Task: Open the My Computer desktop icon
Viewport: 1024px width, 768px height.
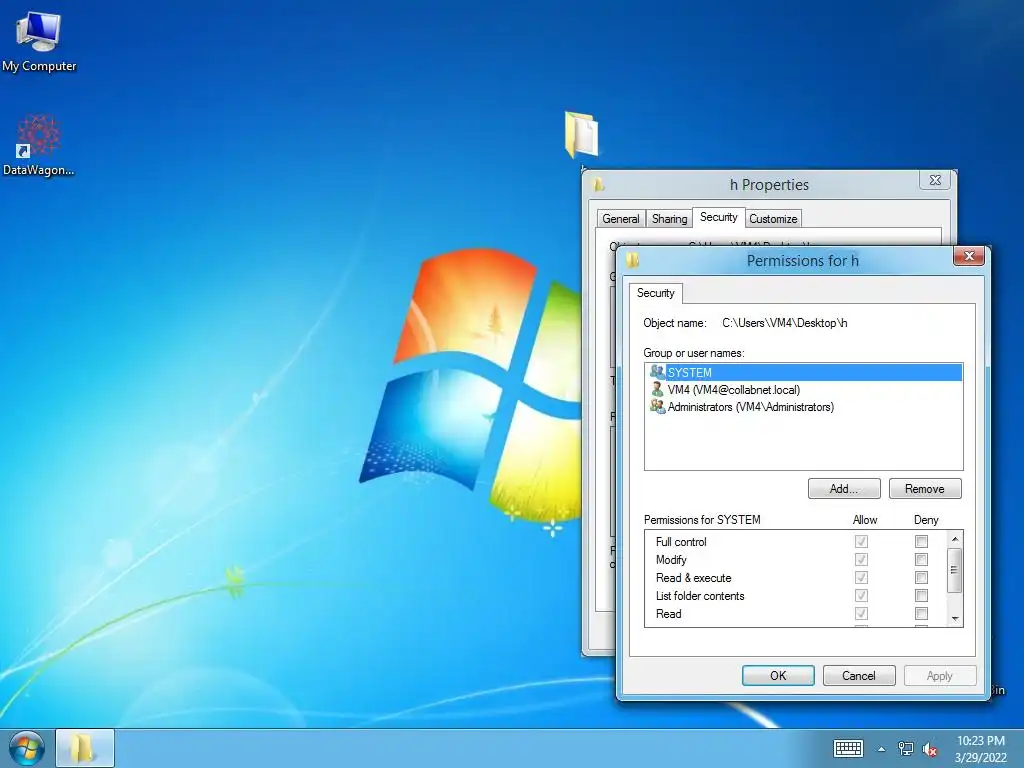Action: point(39,42)
